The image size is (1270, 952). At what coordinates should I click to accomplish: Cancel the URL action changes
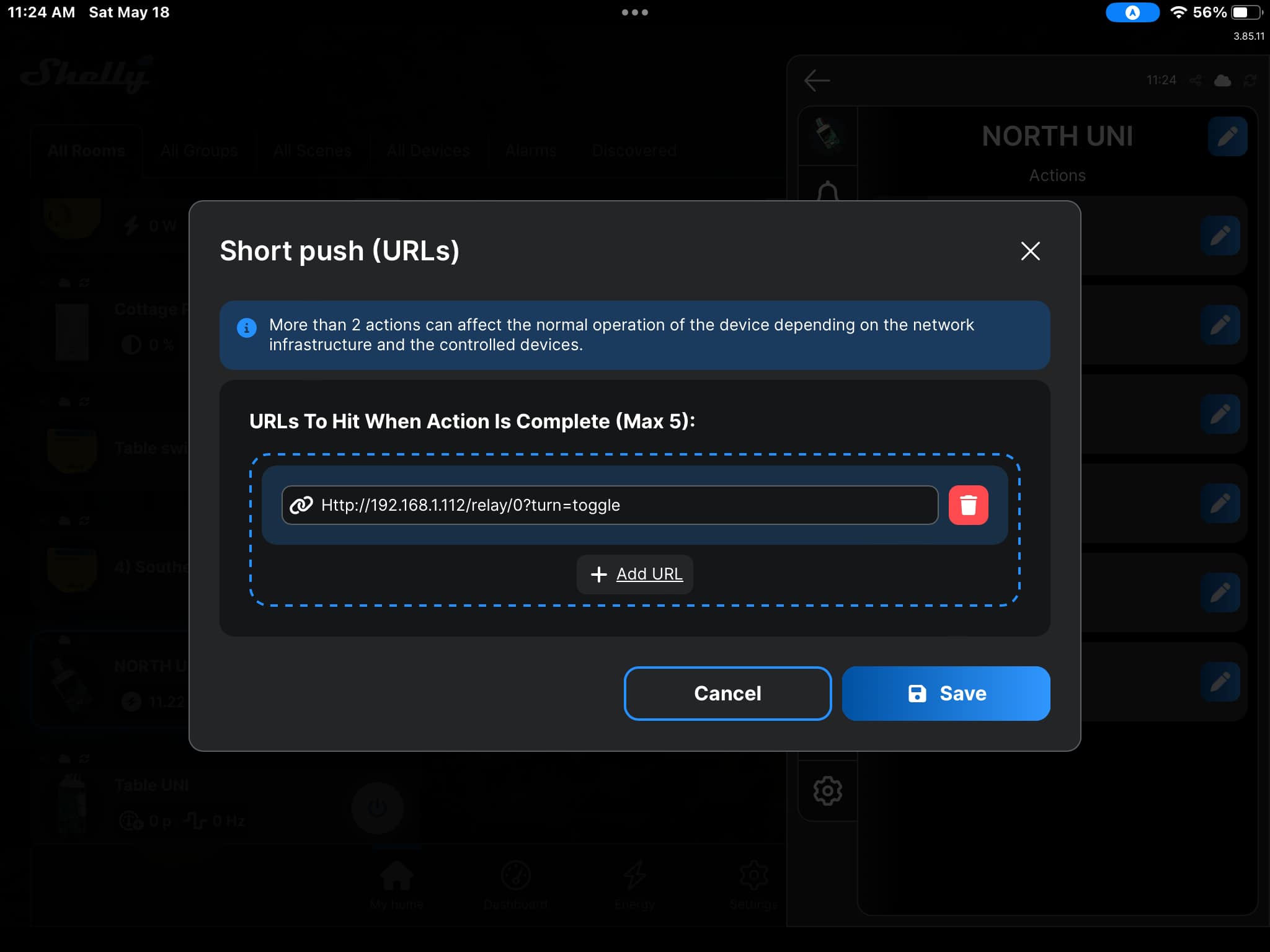[x=727, y=693]
